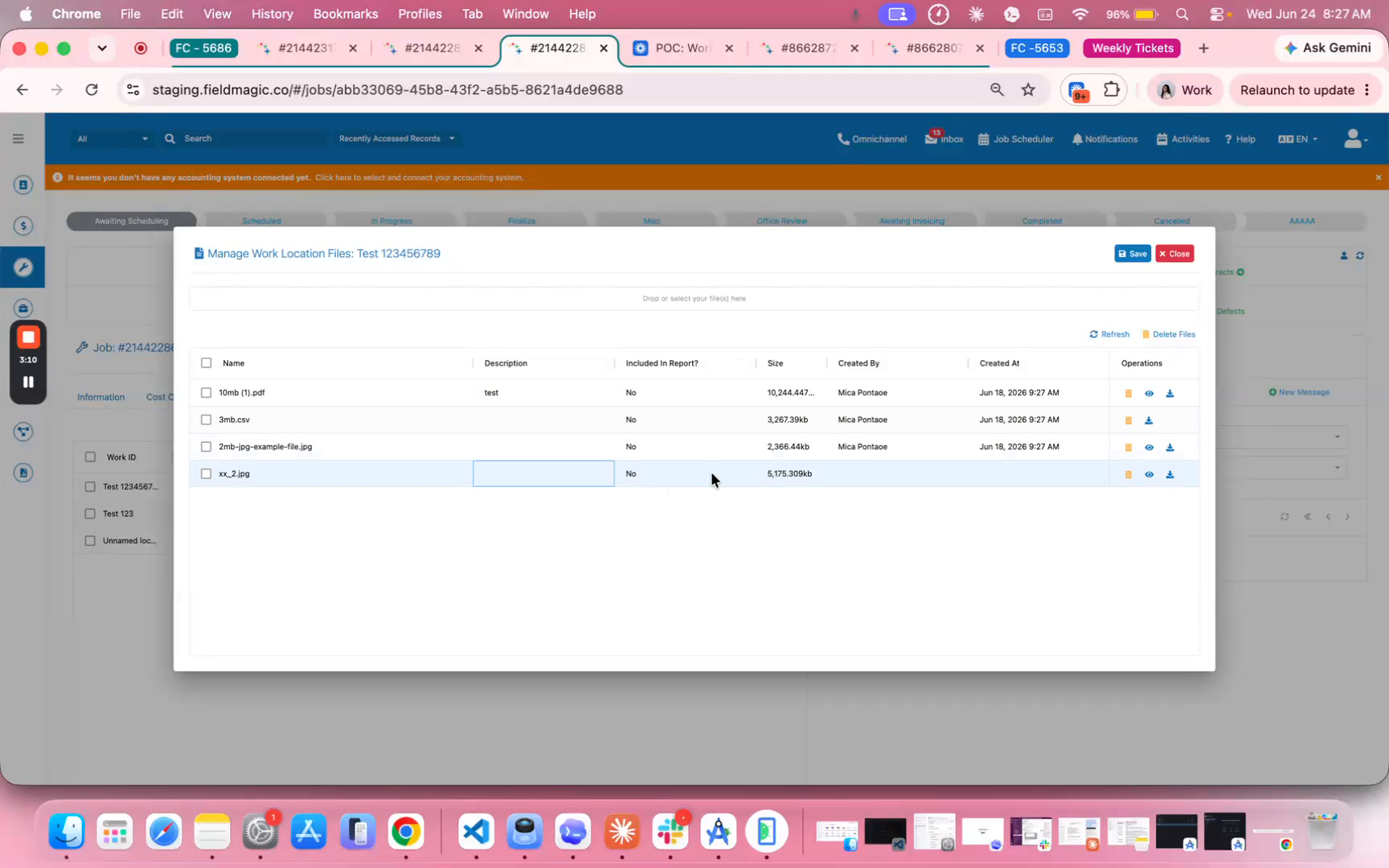Edit the xx_2.jpg description field
Screen dimensions: 1389x868
[x=543, y=473]
